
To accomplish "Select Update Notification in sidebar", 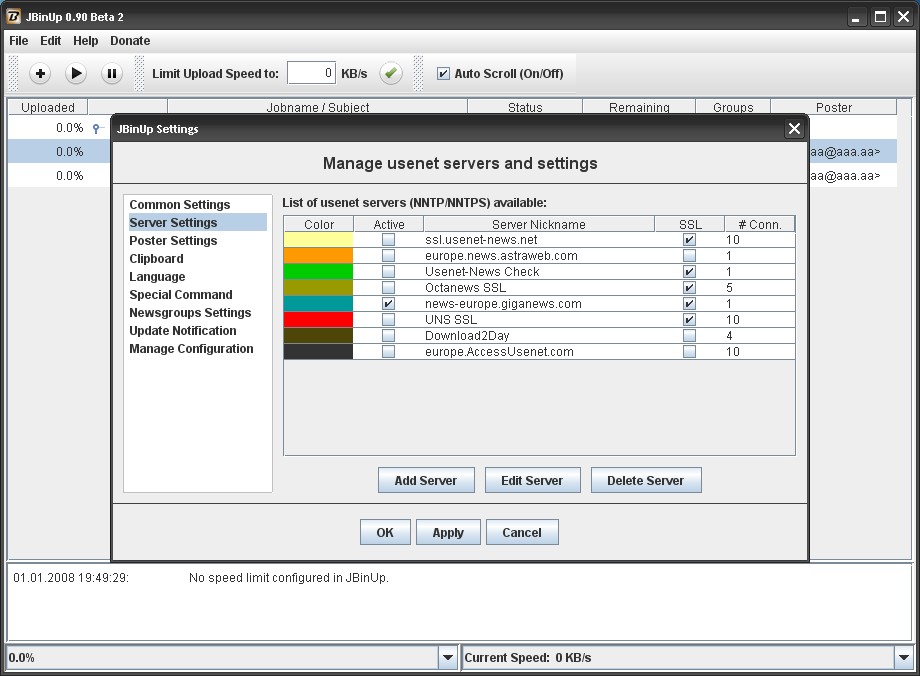I will click(182, 331).
